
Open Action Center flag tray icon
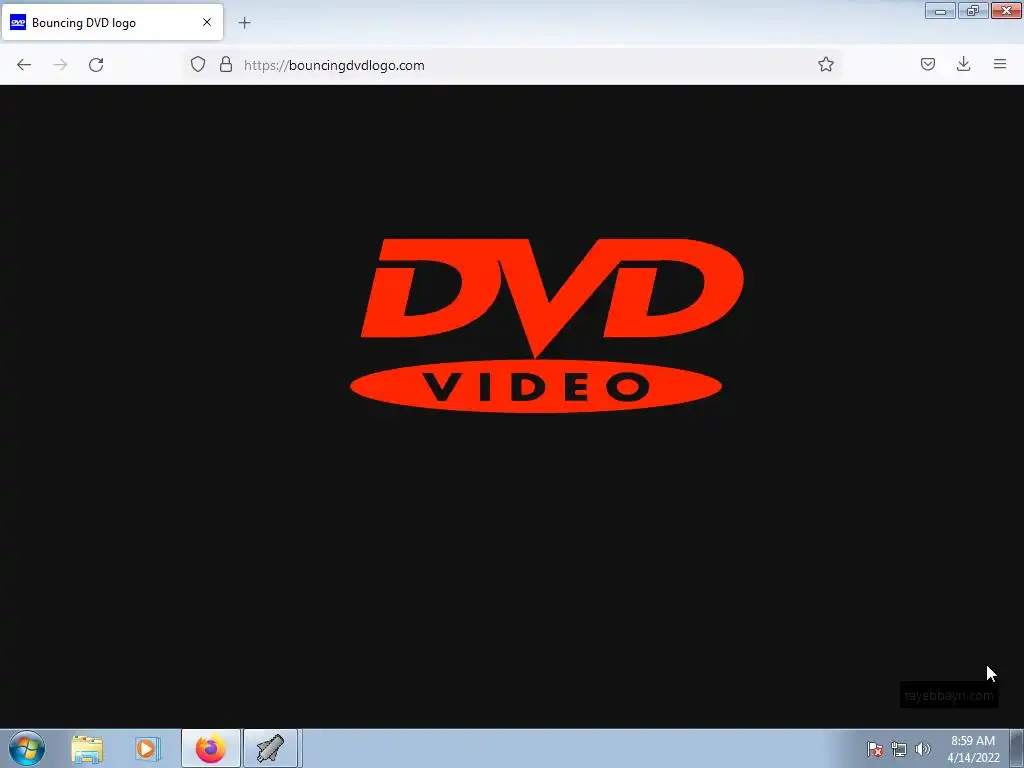(x=874, y=749)
